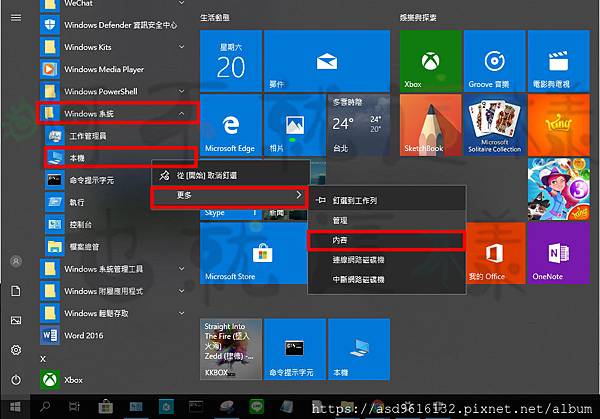
Task: Expand the Windows PowerShell folder
Action: pos(181,91)
